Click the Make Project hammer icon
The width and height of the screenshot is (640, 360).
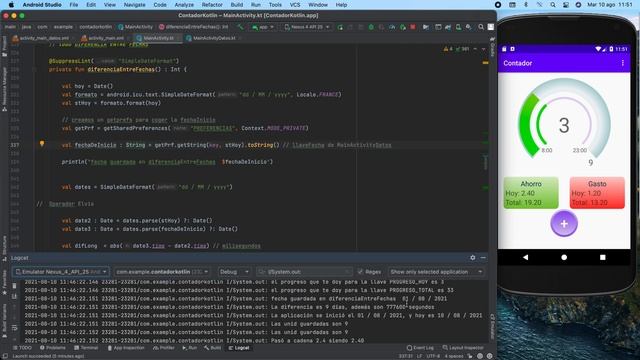240,27
